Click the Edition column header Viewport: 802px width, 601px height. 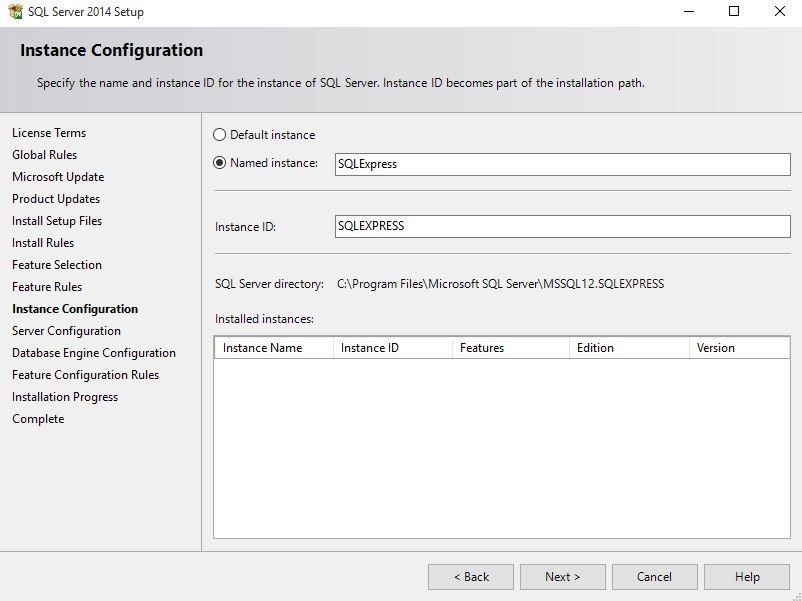pos(630,348)
